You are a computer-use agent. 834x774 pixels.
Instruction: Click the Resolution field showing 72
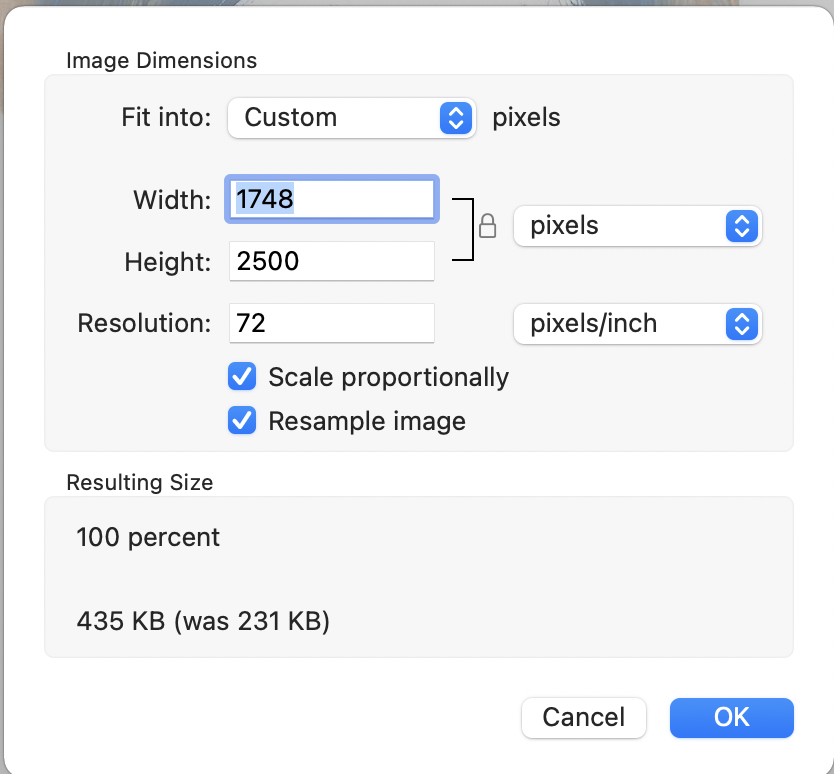coord(332,323)
